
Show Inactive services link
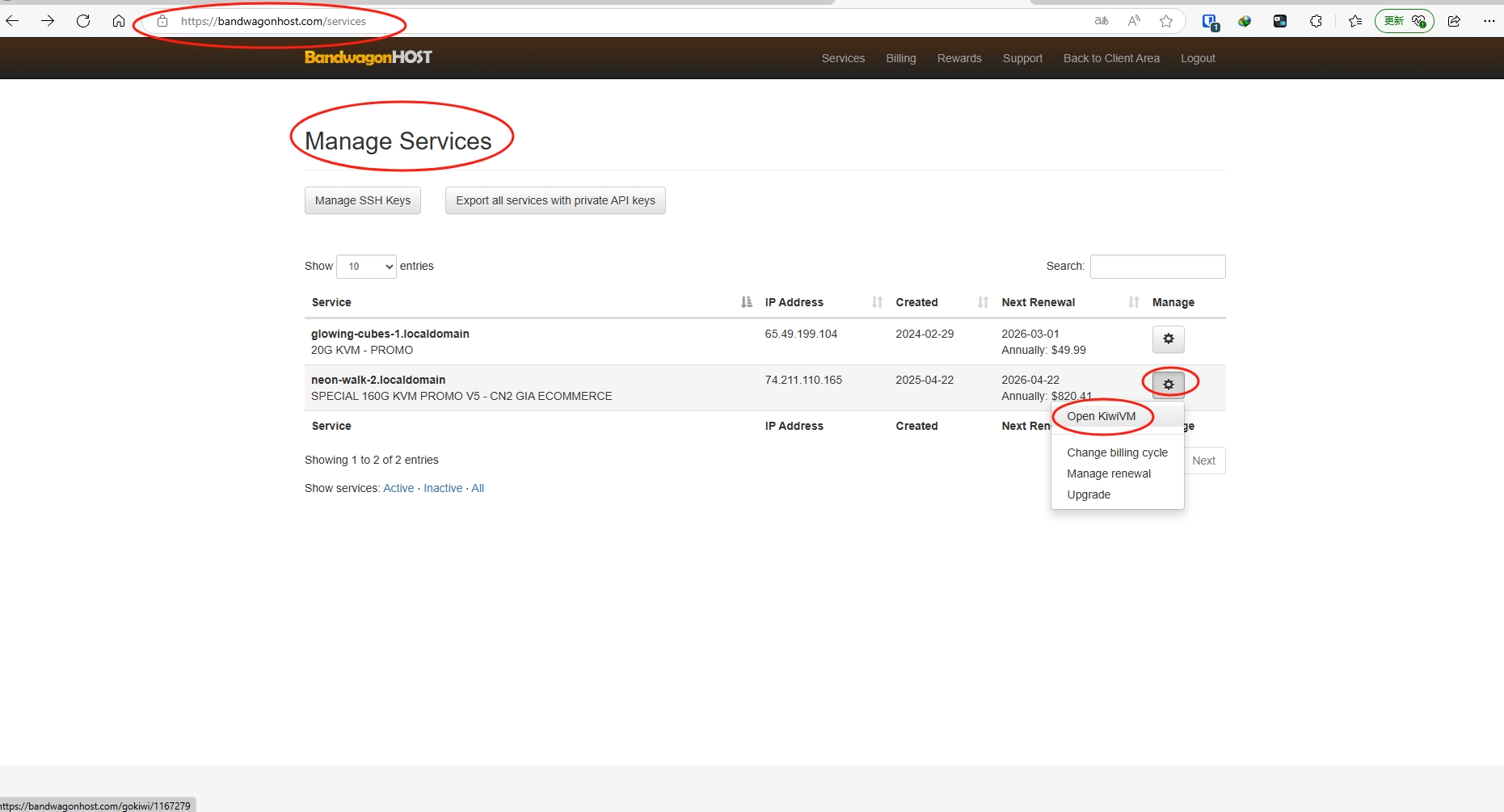click(x=443, y=488)
